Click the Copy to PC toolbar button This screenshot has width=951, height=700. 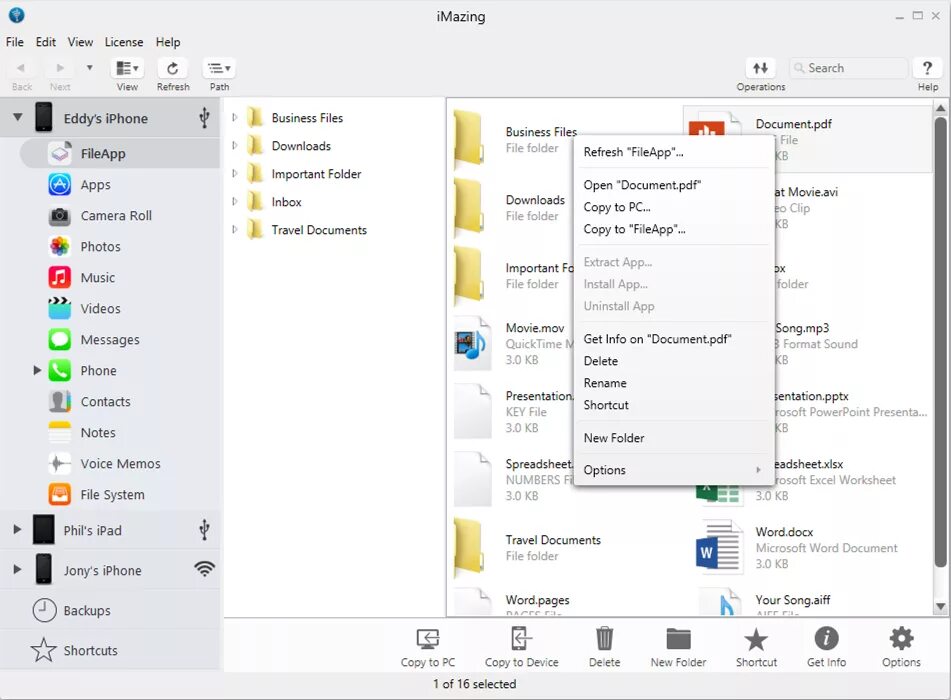[428, 647]
